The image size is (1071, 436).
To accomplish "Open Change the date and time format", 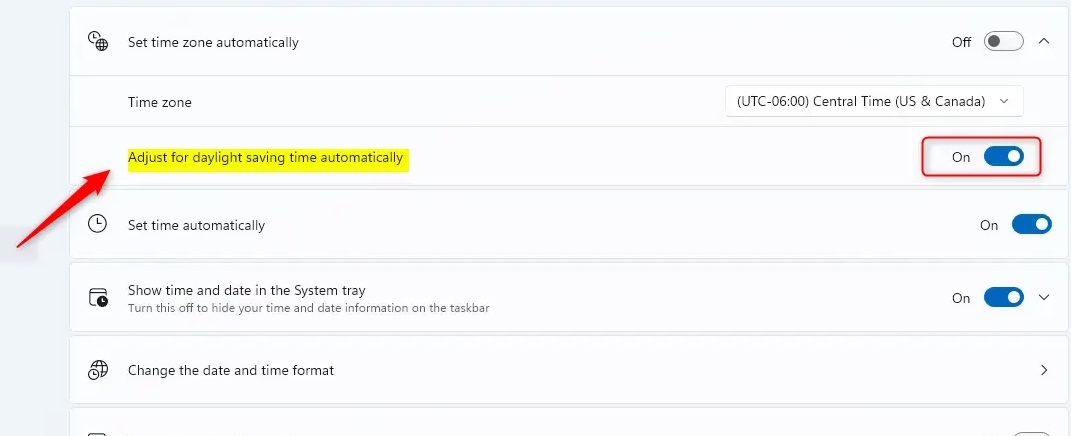I will [231, 370].
